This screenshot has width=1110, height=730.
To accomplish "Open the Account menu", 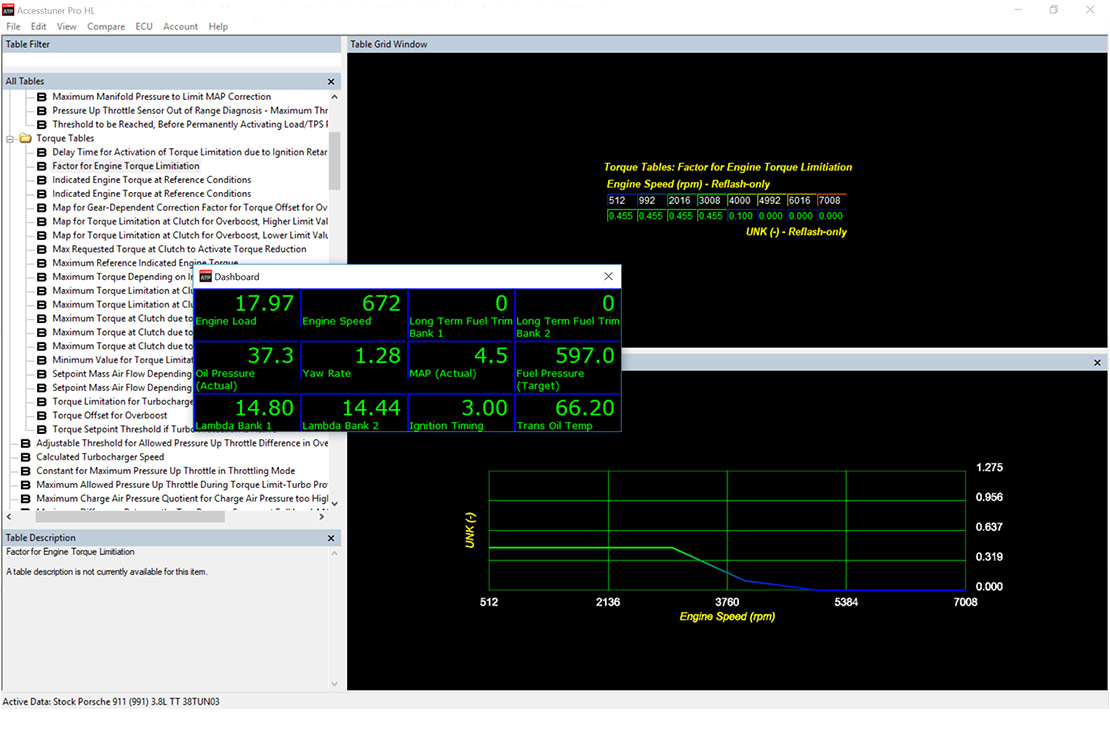I will coord(181,26).
